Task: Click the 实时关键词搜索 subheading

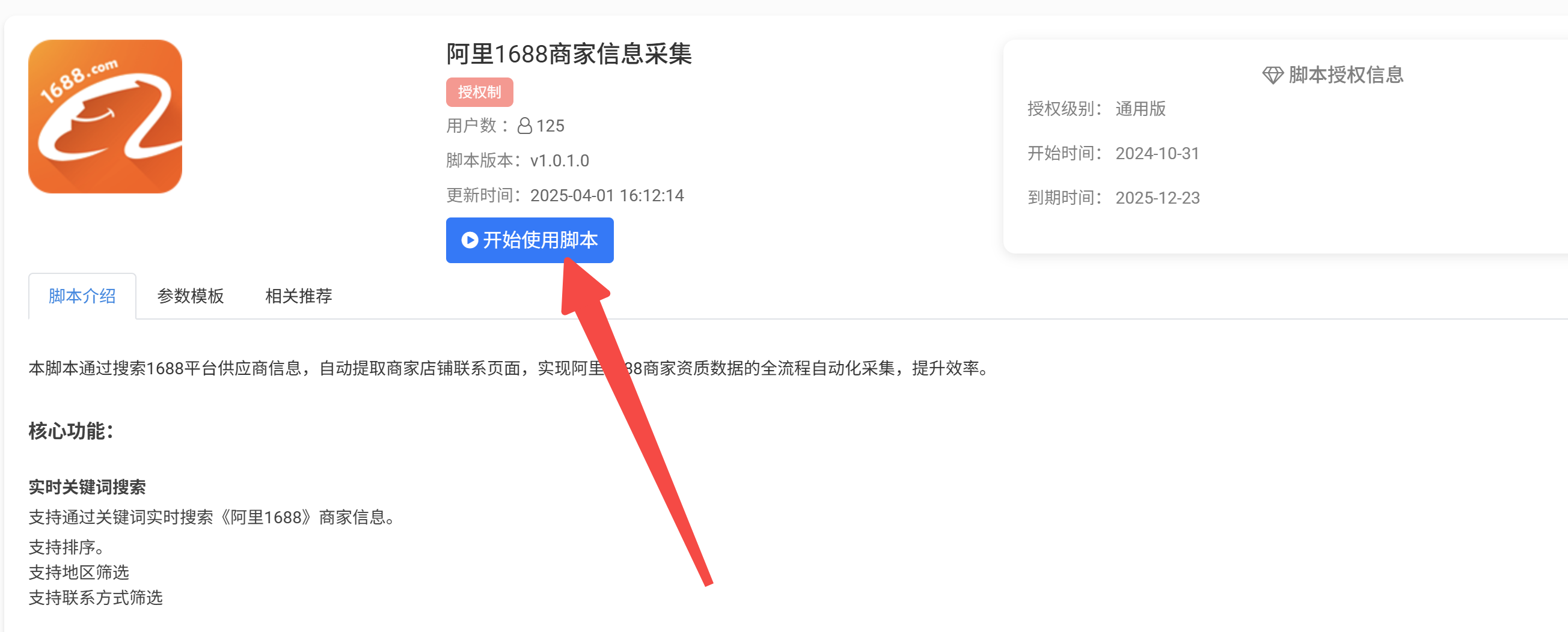Action: coord(87,487)
